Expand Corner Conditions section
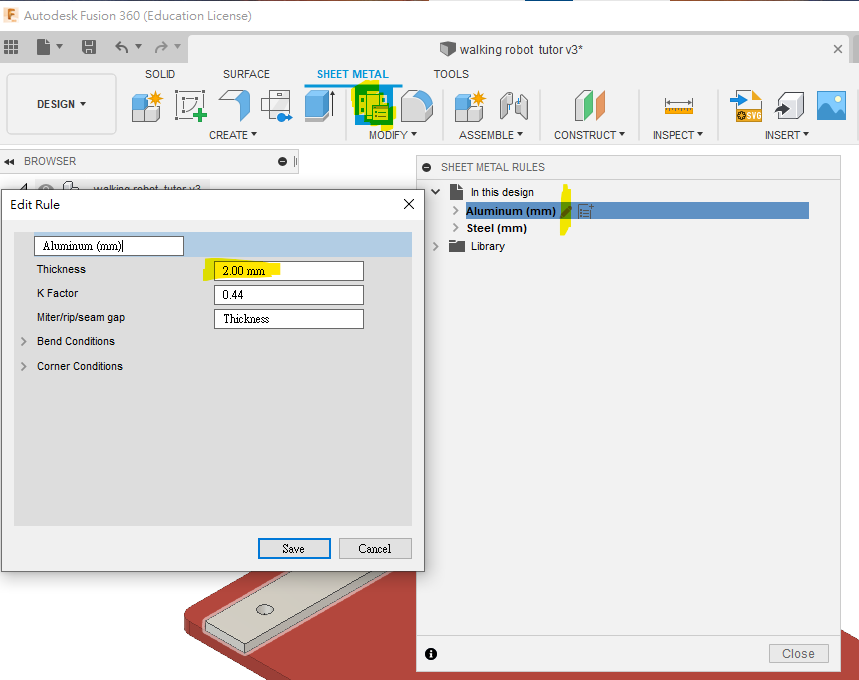The image size is (859, 680). coord(23,367)
